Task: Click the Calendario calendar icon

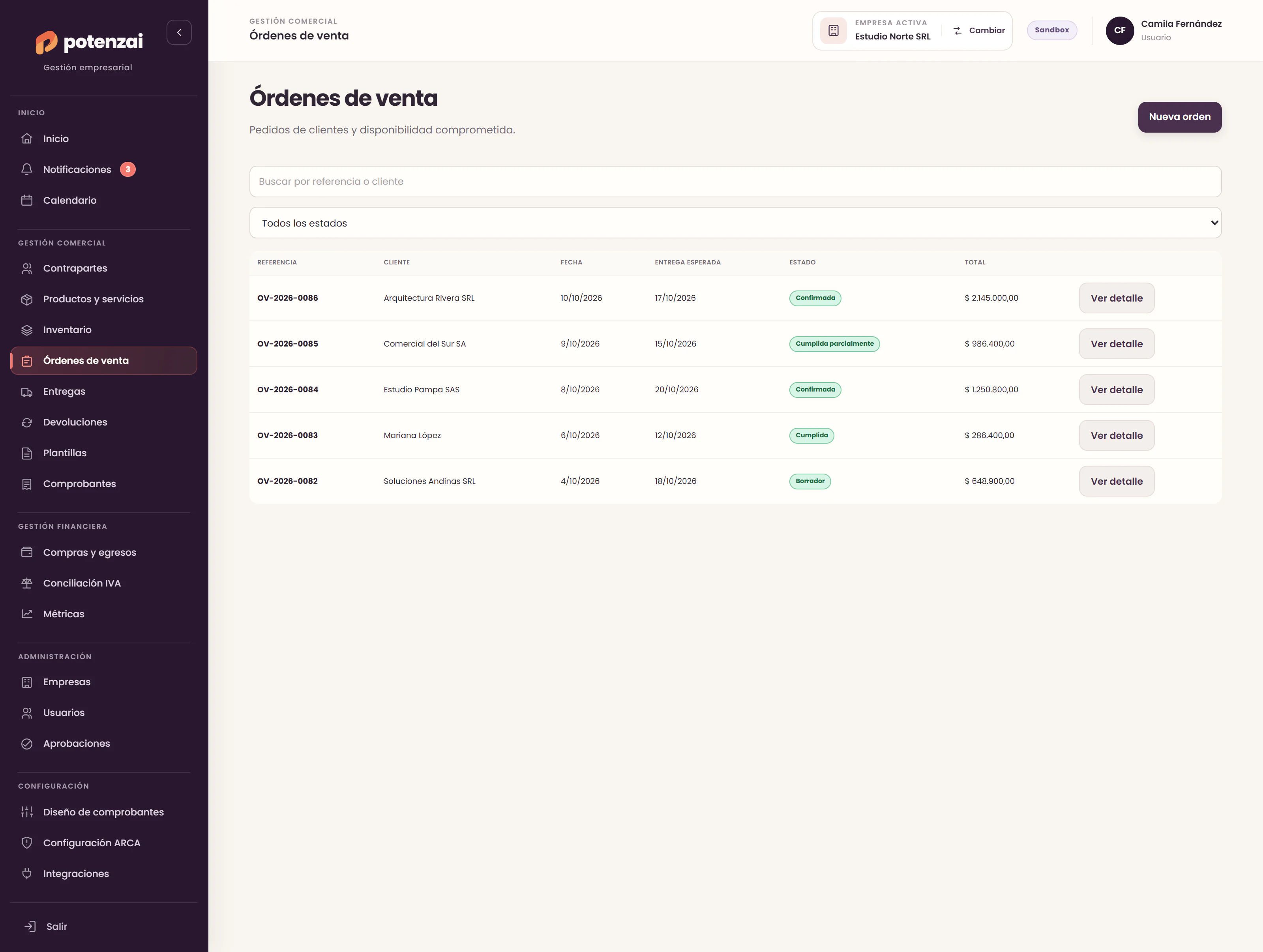Action: click(x=27, y=201)
